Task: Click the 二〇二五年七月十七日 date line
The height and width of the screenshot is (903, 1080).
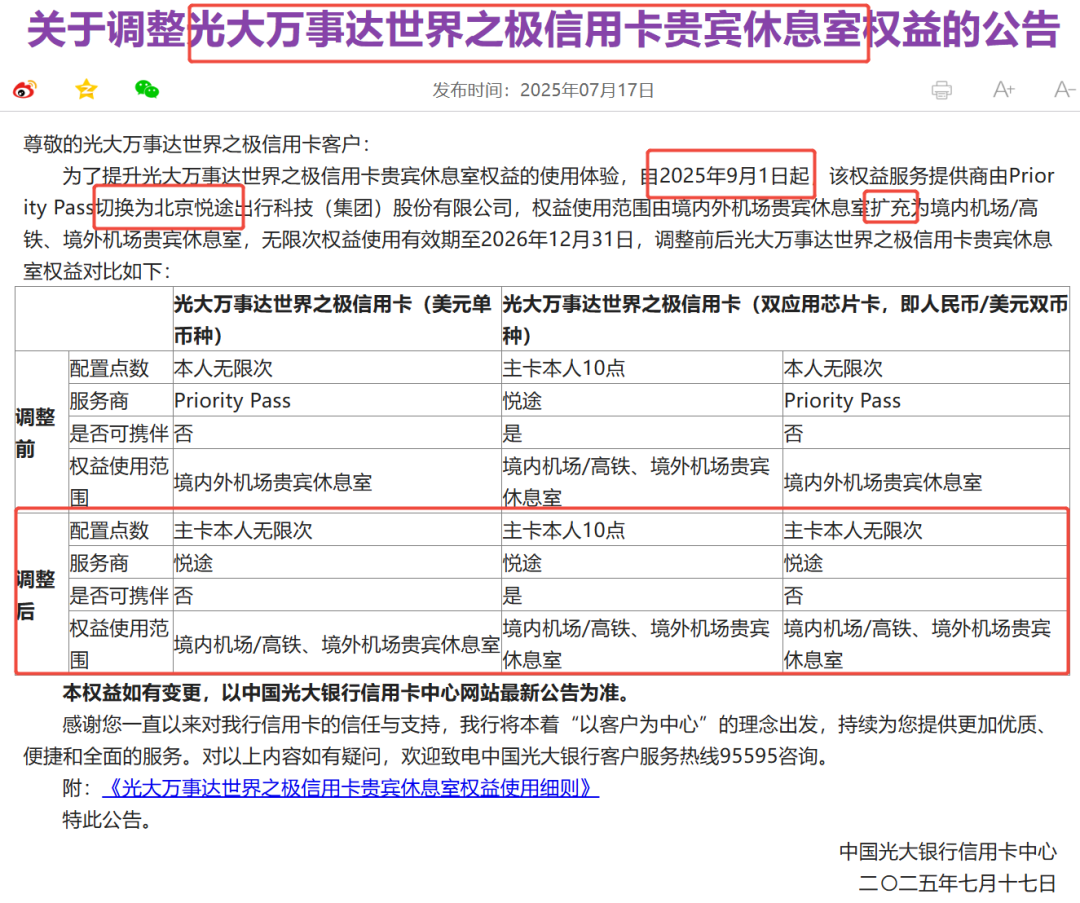Action: [957, 883]
